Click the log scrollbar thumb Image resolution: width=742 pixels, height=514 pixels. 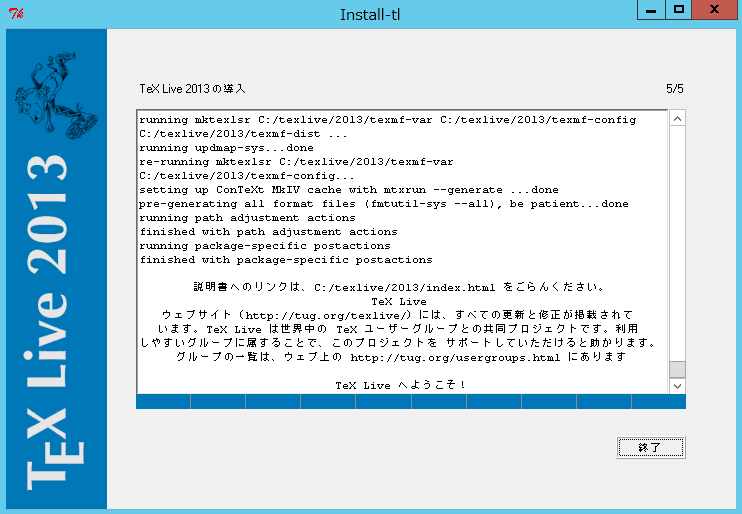click(677, 369)
